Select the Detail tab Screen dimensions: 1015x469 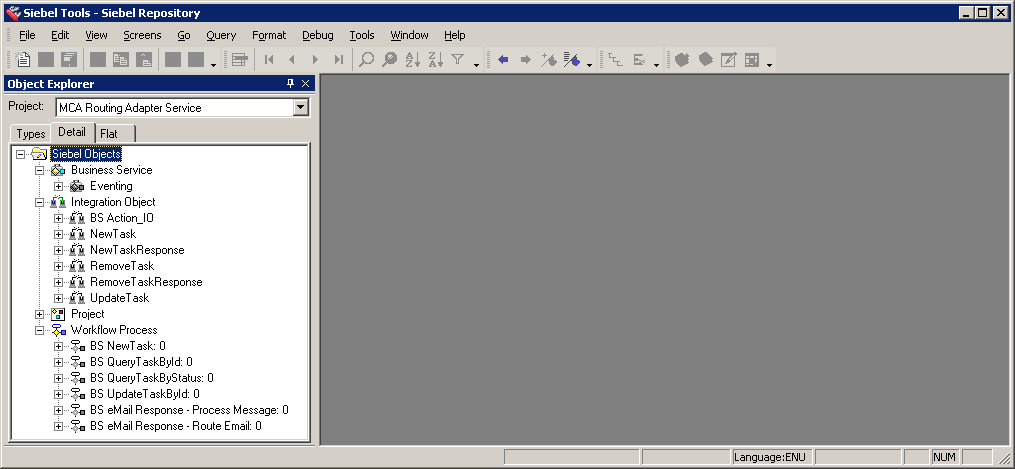(72, 132)
